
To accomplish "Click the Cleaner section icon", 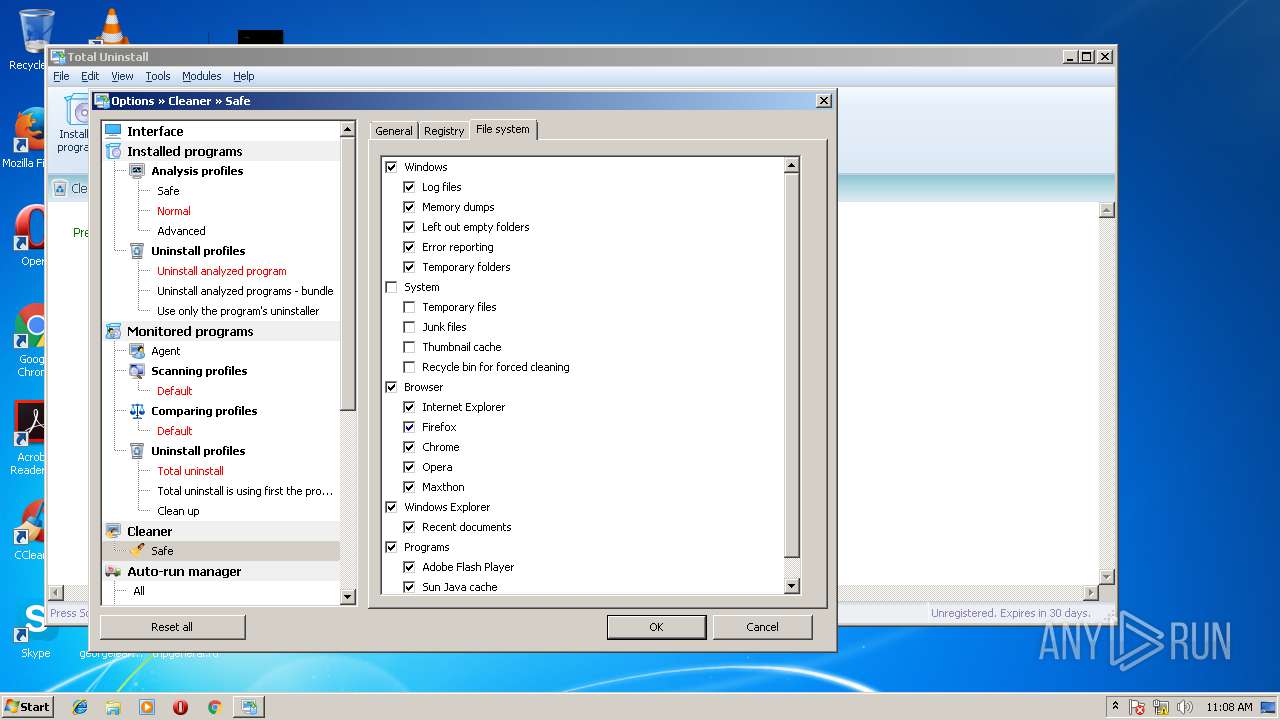I will coord(113,531).
